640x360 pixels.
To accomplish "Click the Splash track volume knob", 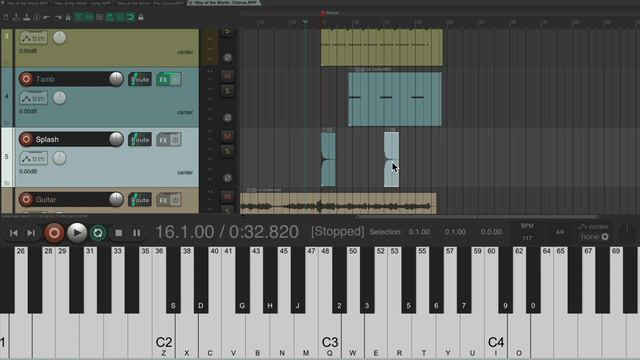I will coord(116,139).
